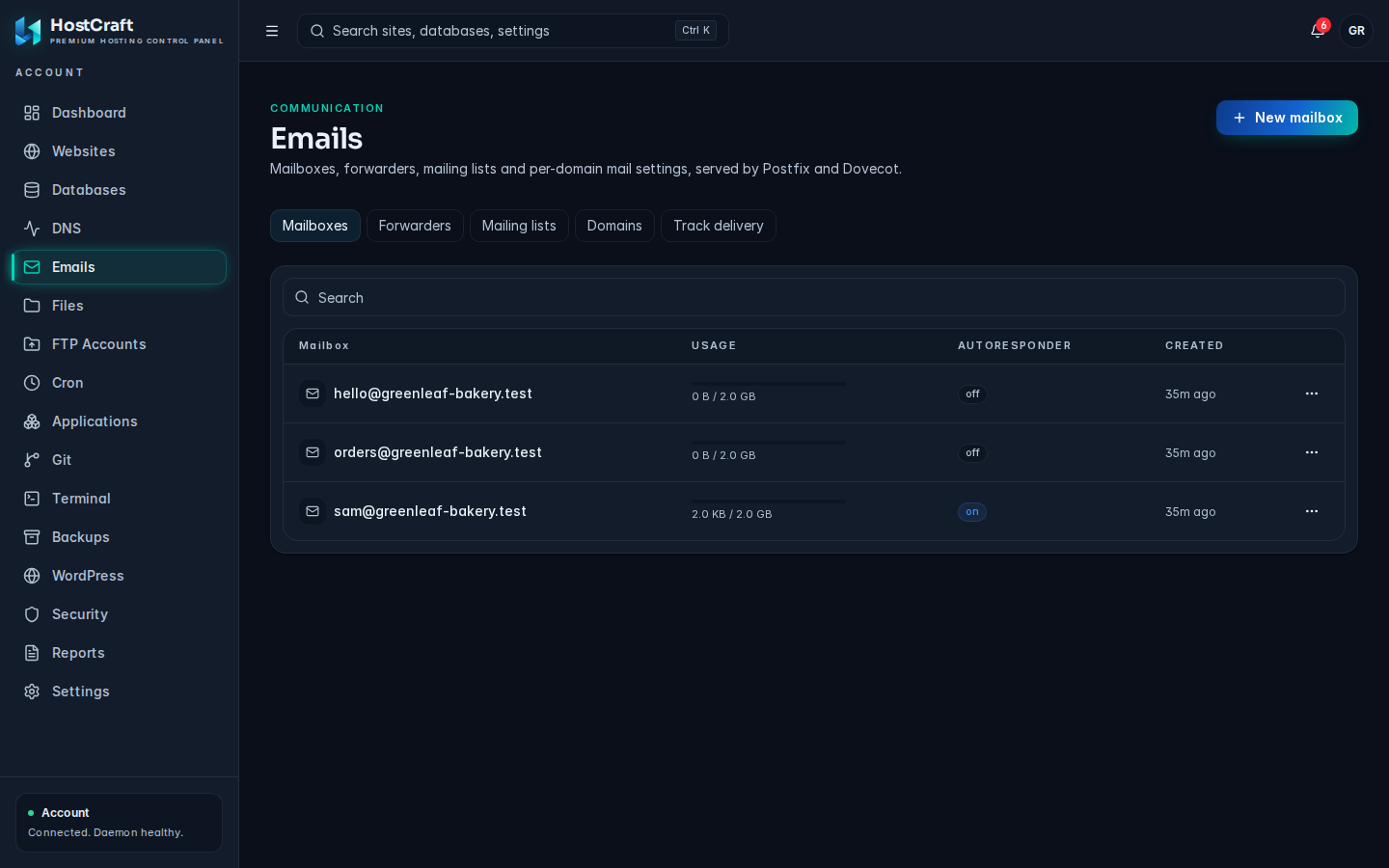Click the Reports document icon

tap(32, 653)
